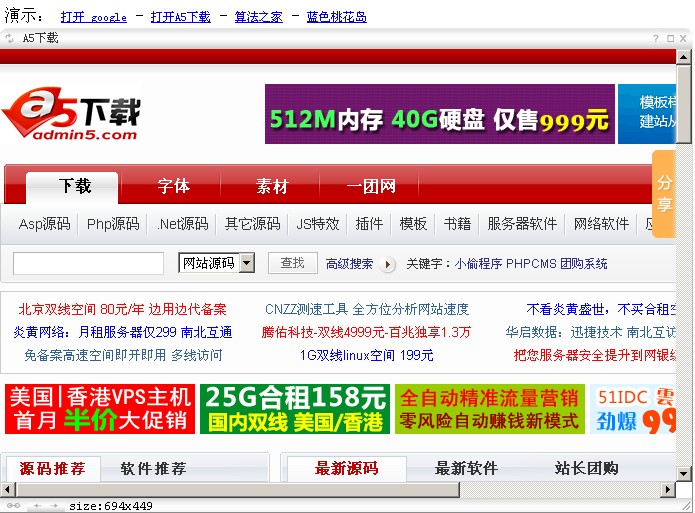
Task: Click the 查找 search button
Action: (x=293, y=263)
